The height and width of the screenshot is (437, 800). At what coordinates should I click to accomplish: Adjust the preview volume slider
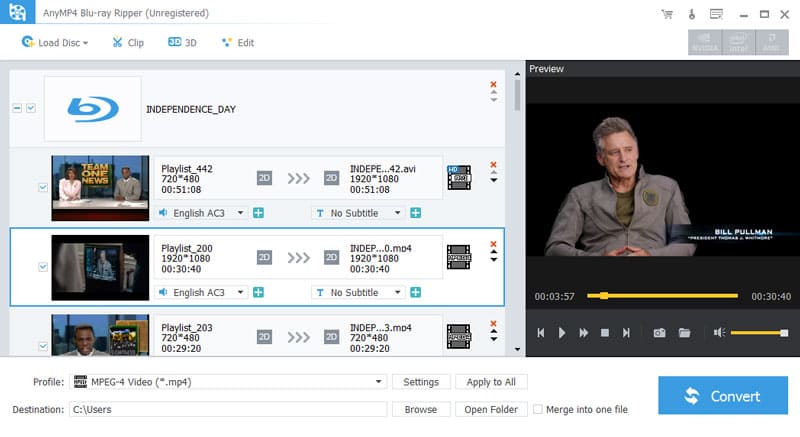point(759,333)
